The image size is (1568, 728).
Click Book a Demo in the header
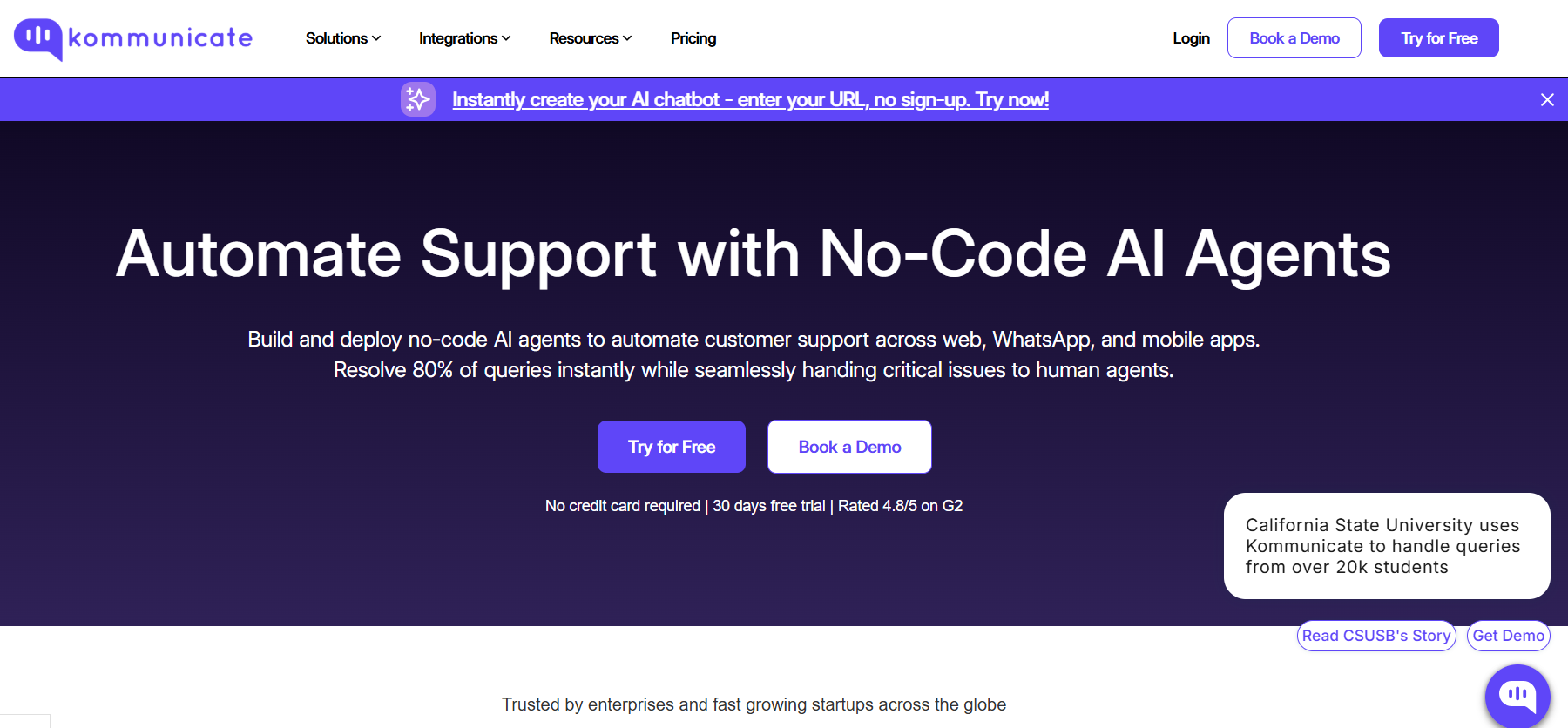[1294, 38]
